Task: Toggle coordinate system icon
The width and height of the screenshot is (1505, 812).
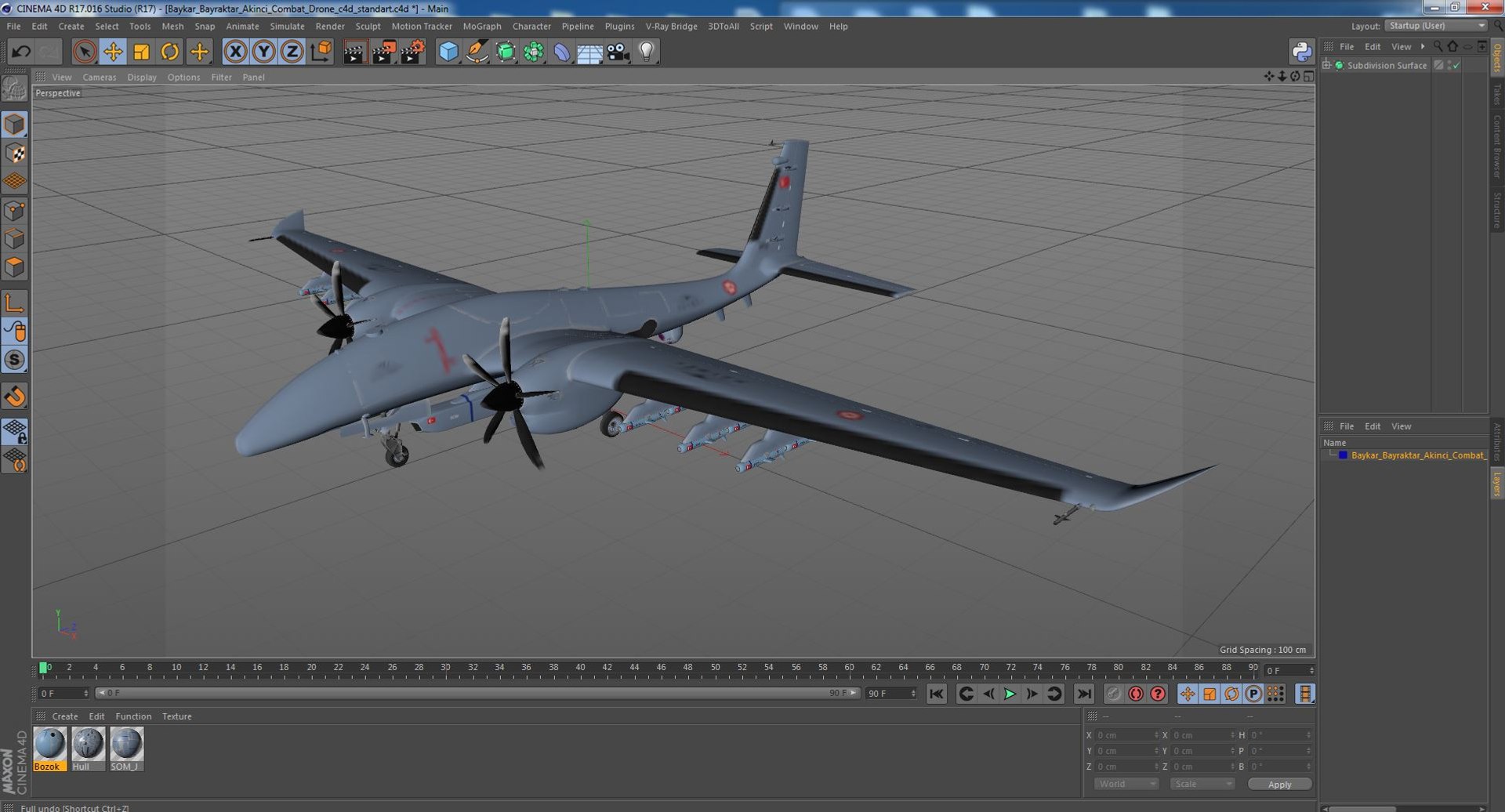Action: click(321, 52)
